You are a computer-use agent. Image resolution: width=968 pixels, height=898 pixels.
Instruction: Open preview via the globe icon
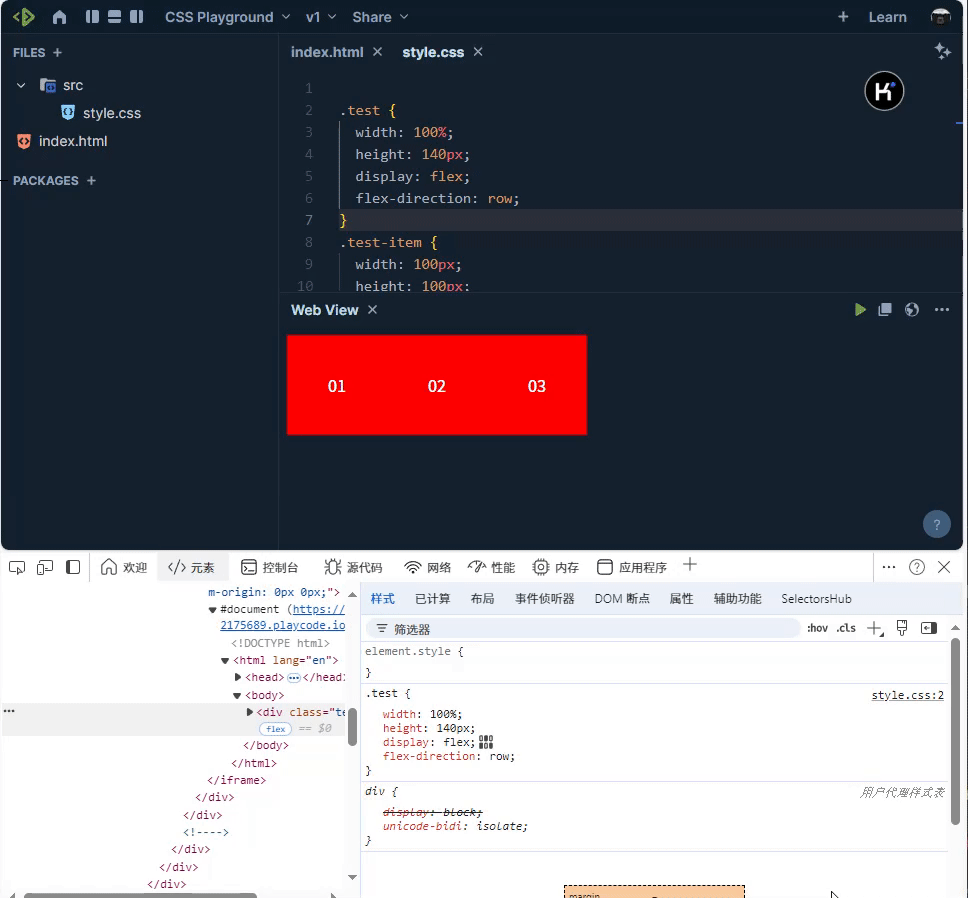(911, 309)
